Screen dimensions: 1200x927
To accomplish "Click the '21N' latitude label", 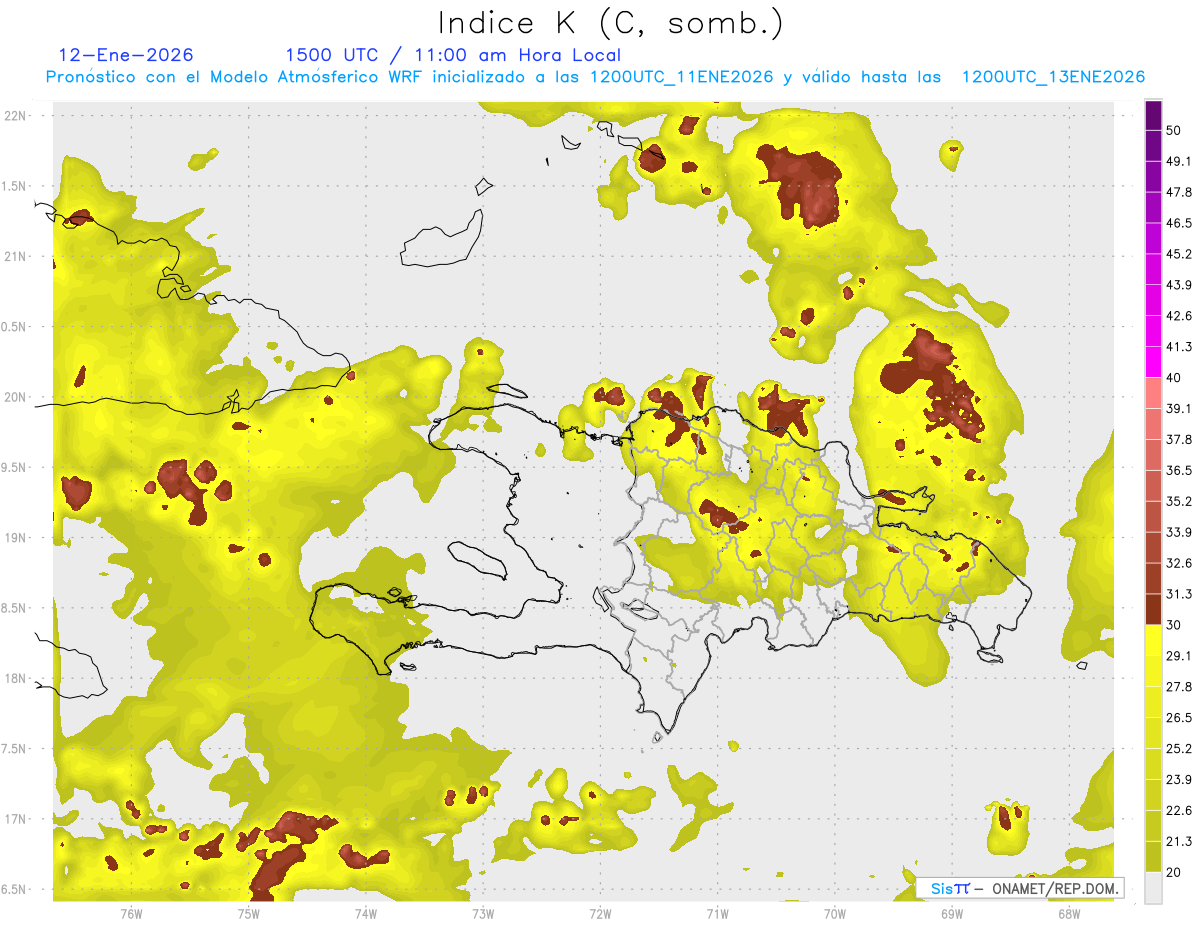I will tap(17, 256).
